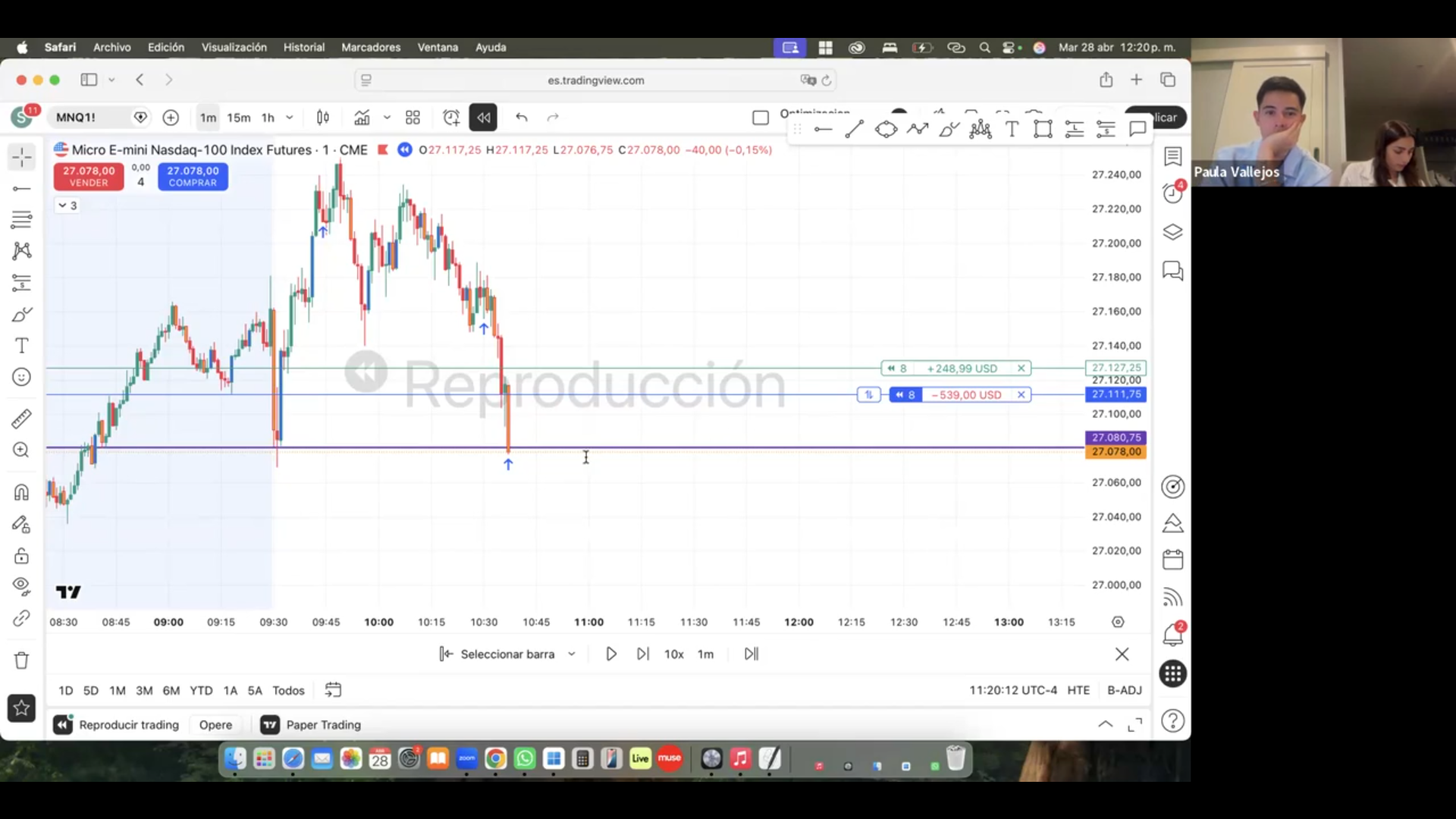Select the trend line tool in left sidebar
This screenshot has height=819, width=1456.
(21, 189)
